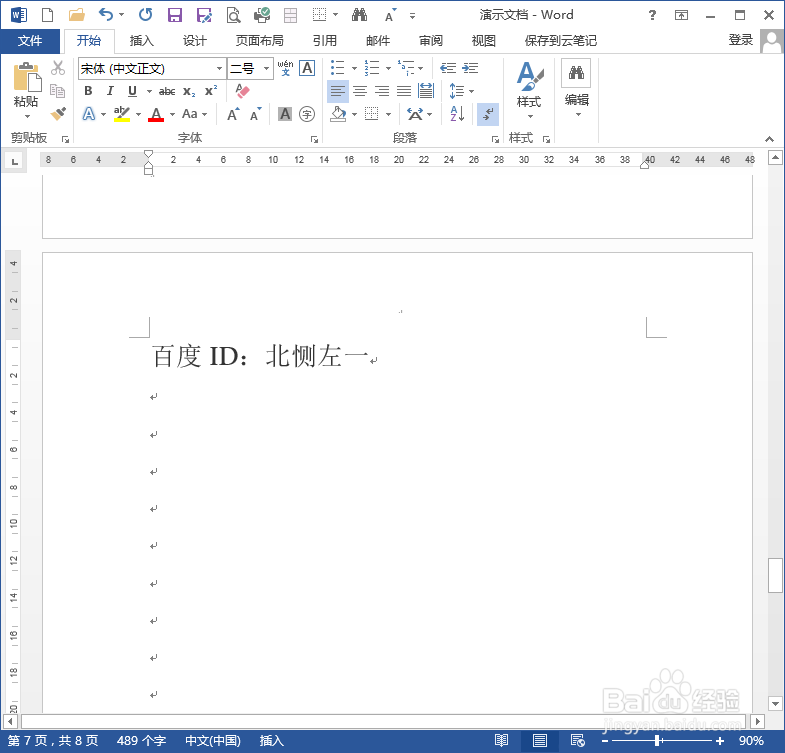
Task: Apply Character Border icon
Action: pos(307,68)
